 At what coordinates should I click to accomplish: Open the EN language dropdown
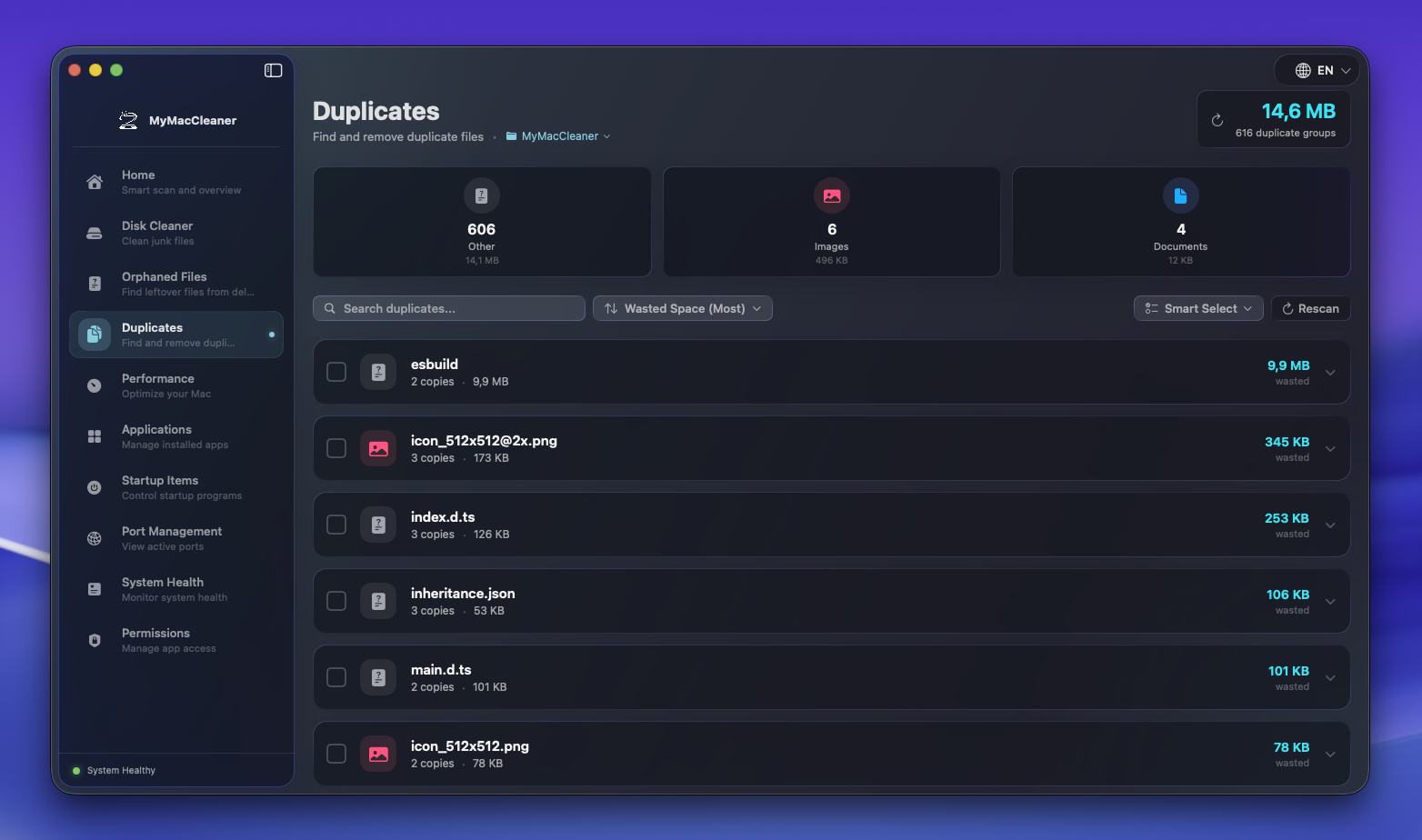pyautogui.click(x=1317, y=70)
